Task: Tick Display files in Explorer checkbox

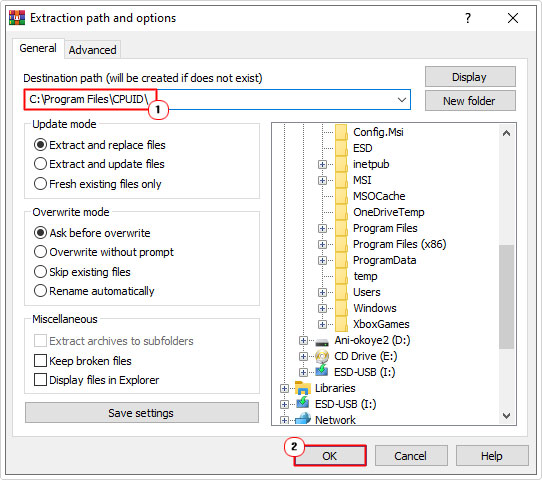Action: [x=97, y=380]
